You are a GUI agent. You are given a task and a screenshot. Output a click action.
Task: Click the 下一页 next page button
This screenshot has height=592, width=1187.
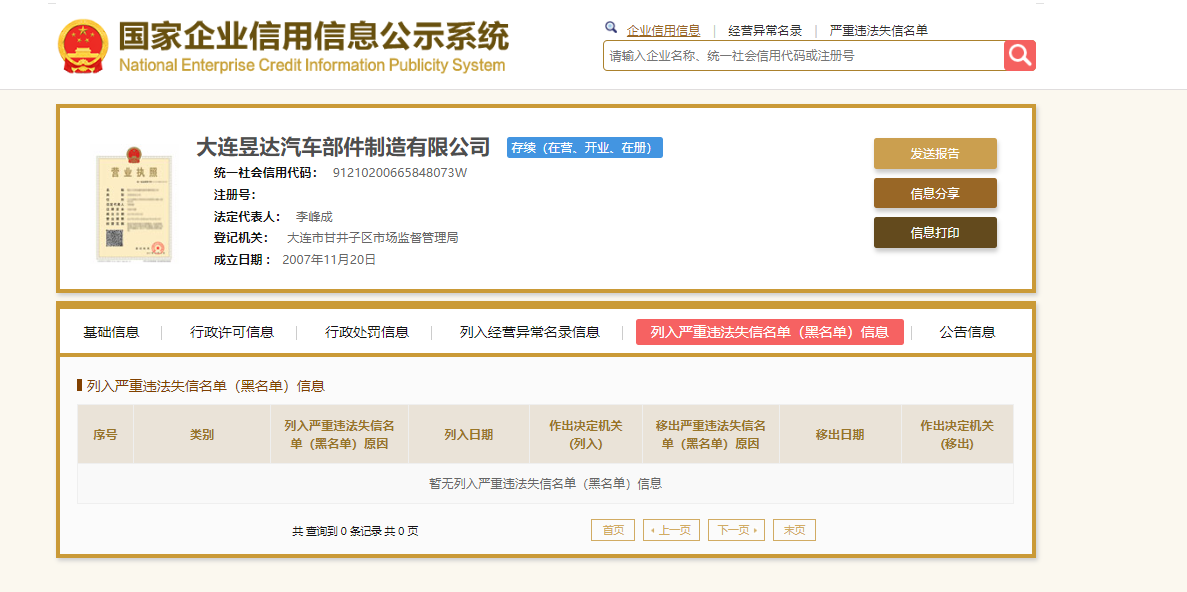737,530
